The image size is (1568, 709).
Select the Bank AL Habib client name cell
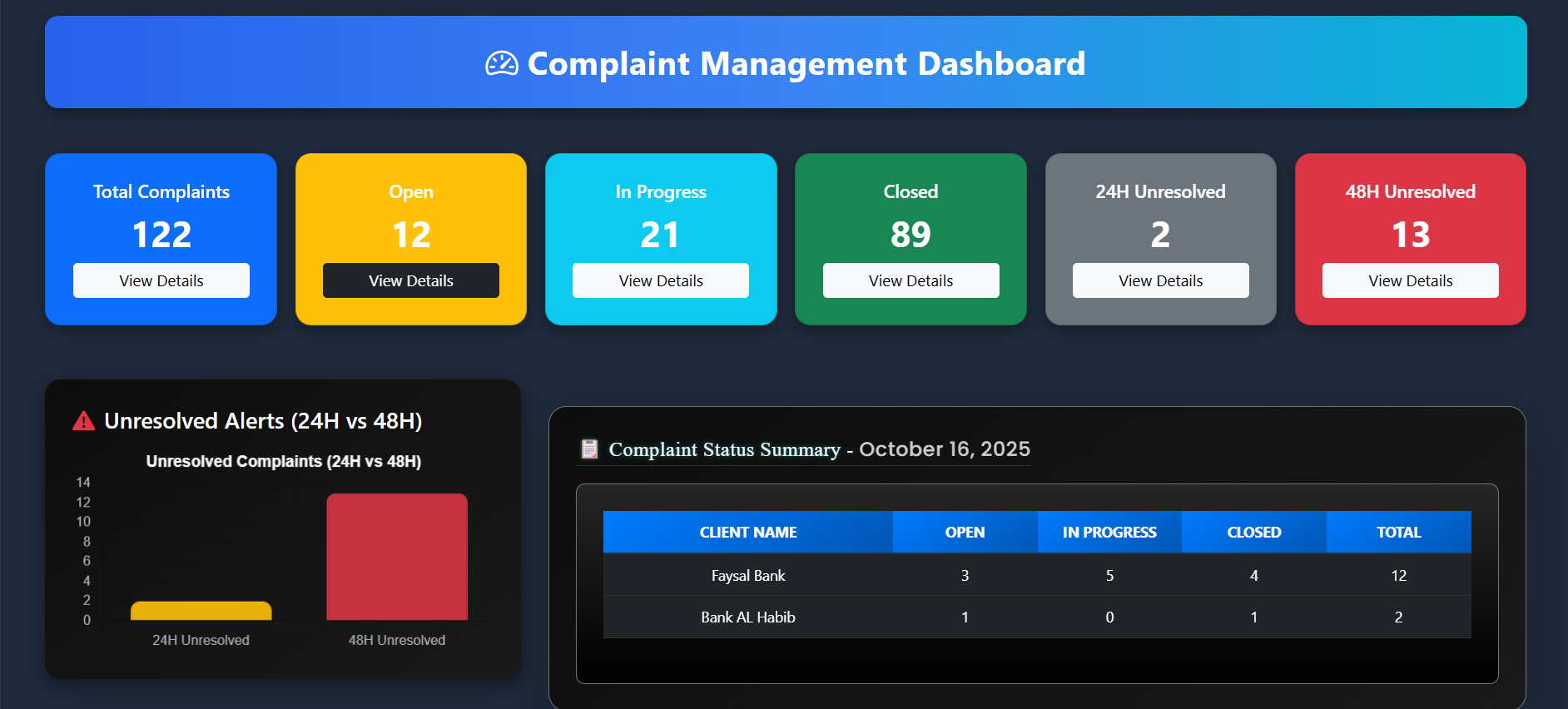(748, 617)
